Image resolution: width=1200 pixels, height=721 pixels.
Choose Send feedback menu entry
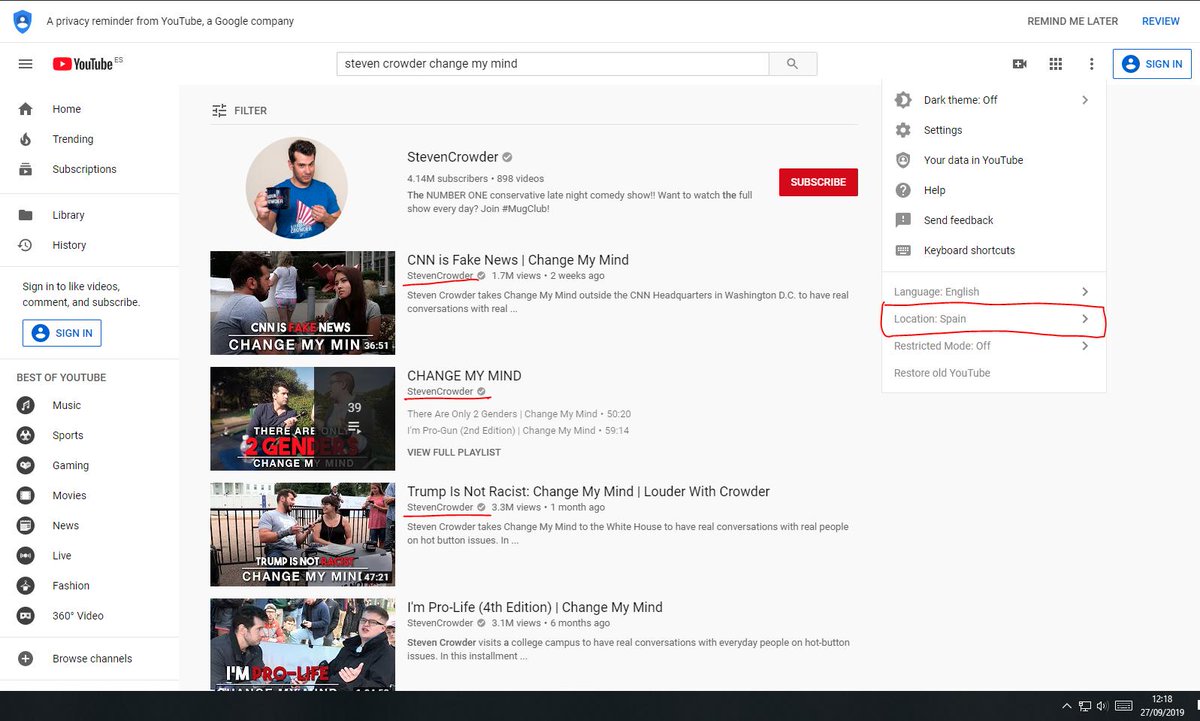[x=994, y=220]
